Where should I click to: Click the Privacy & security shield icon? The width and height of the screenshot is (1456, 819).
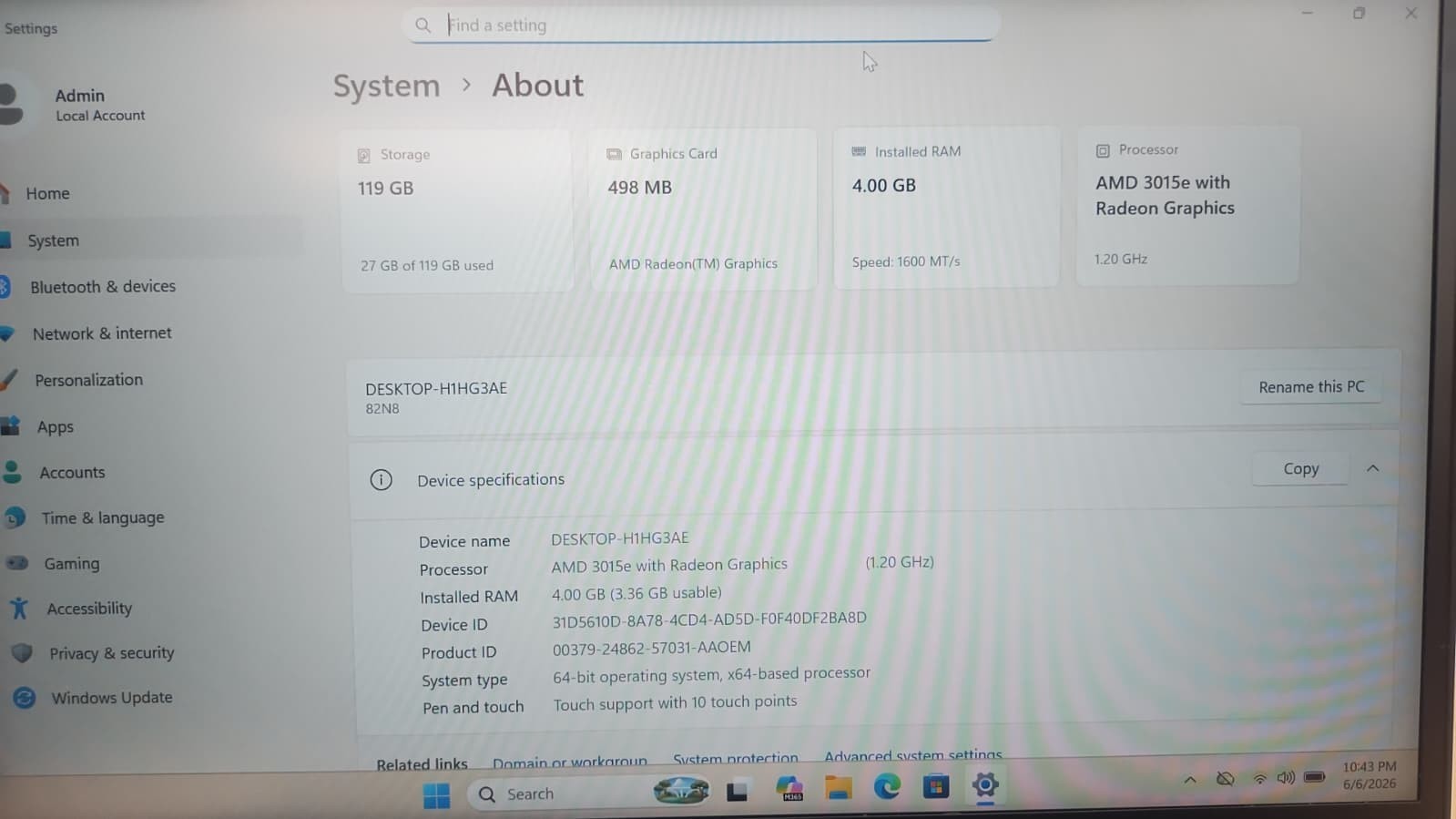tap(22, 652)
